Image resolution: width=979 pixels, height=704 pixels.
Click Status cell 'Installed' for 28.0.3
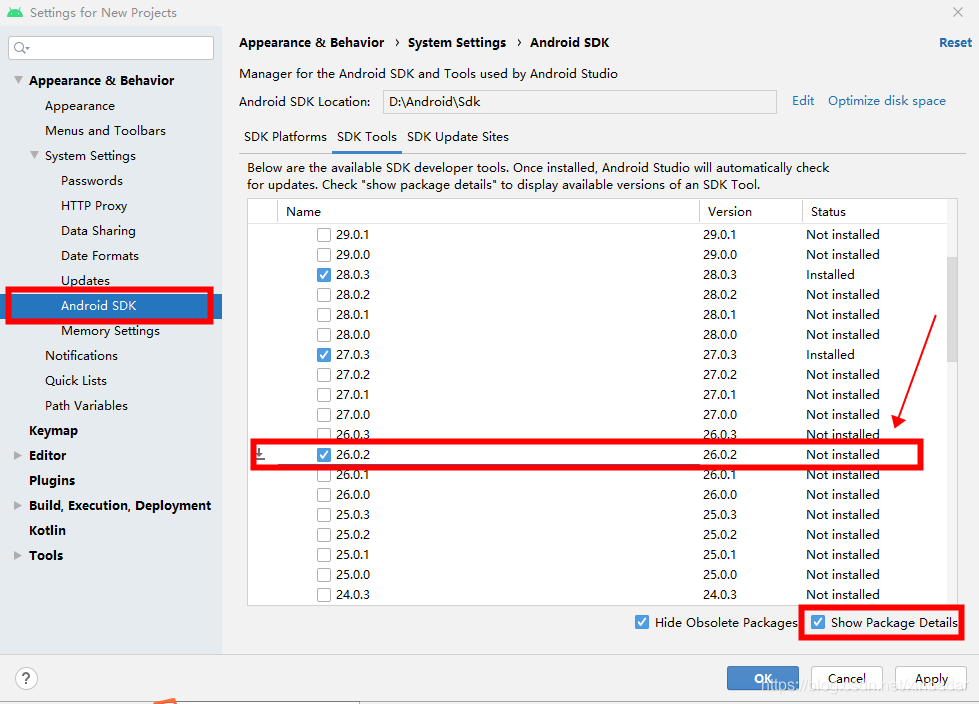coord(830,275)
